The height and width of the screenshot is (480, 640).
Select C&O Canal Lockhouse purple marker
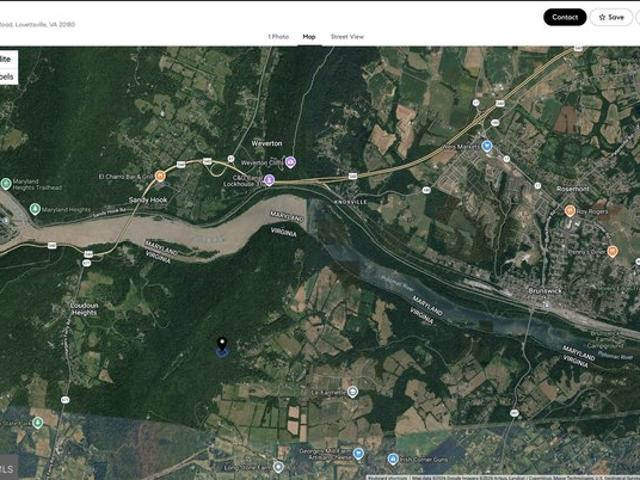[269, 180]
